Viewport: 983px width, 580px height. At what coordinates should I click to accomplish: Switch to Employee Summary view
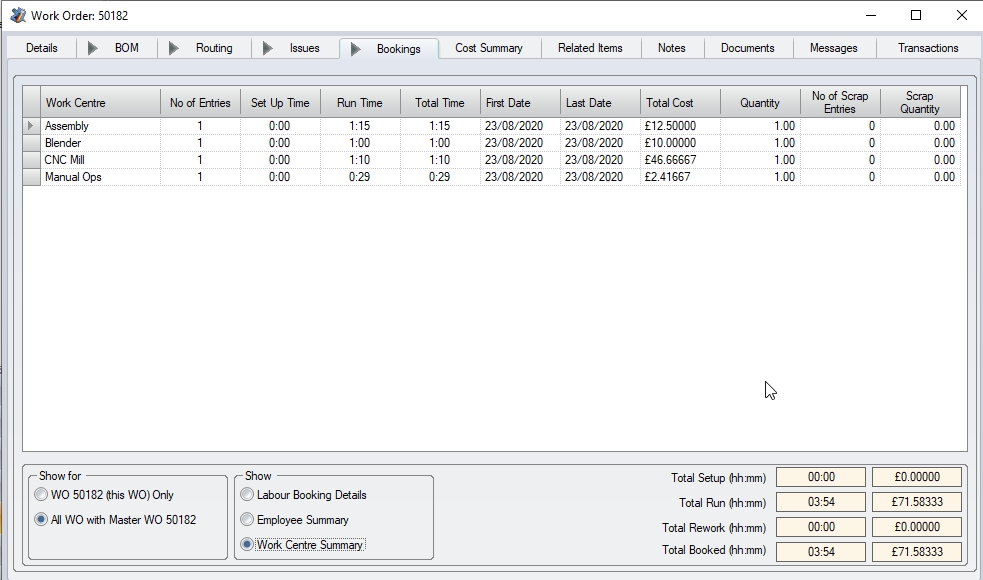pyautogui.click(x=247, y=520)
